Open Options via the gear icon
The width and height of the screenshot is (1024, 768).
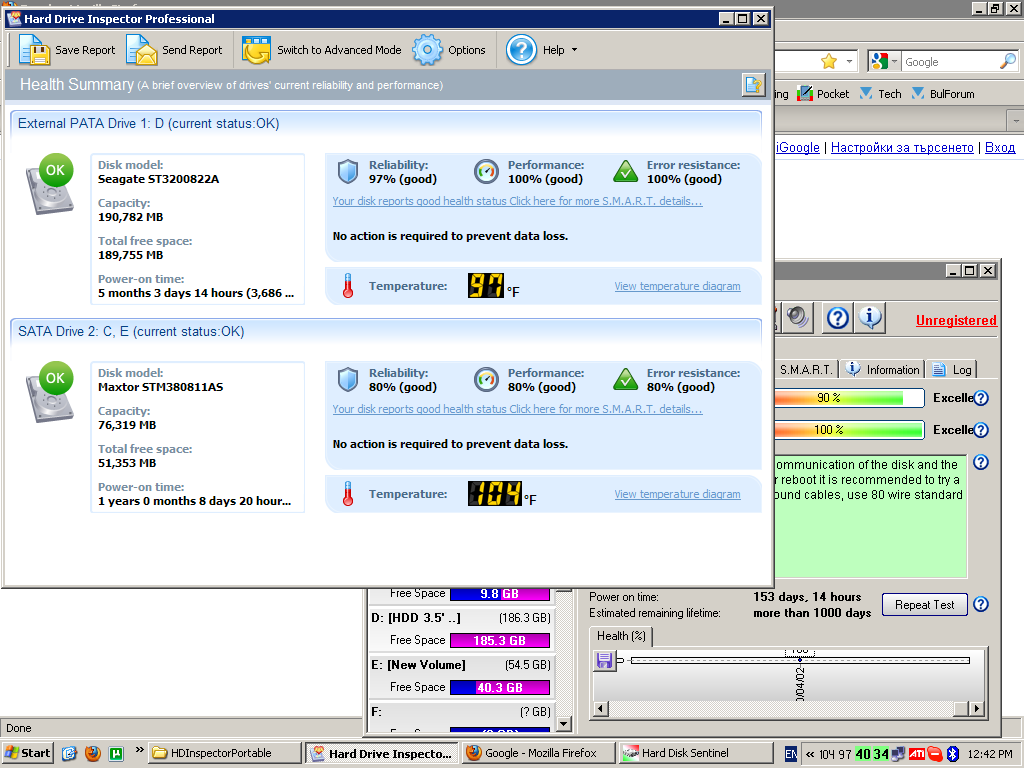[428, 50]
